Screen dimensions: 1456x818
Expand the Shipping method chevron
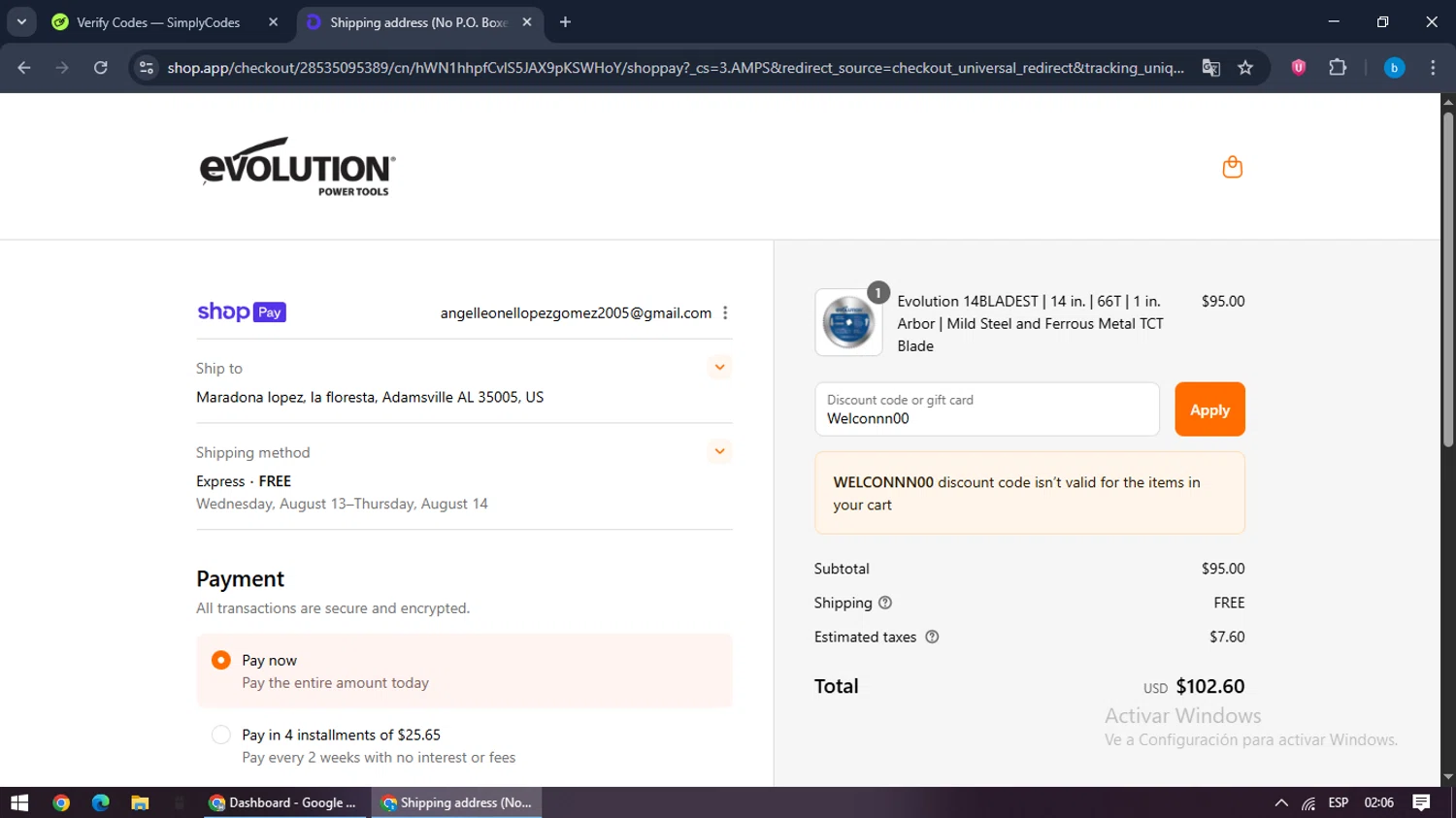[x=719, y=451]
